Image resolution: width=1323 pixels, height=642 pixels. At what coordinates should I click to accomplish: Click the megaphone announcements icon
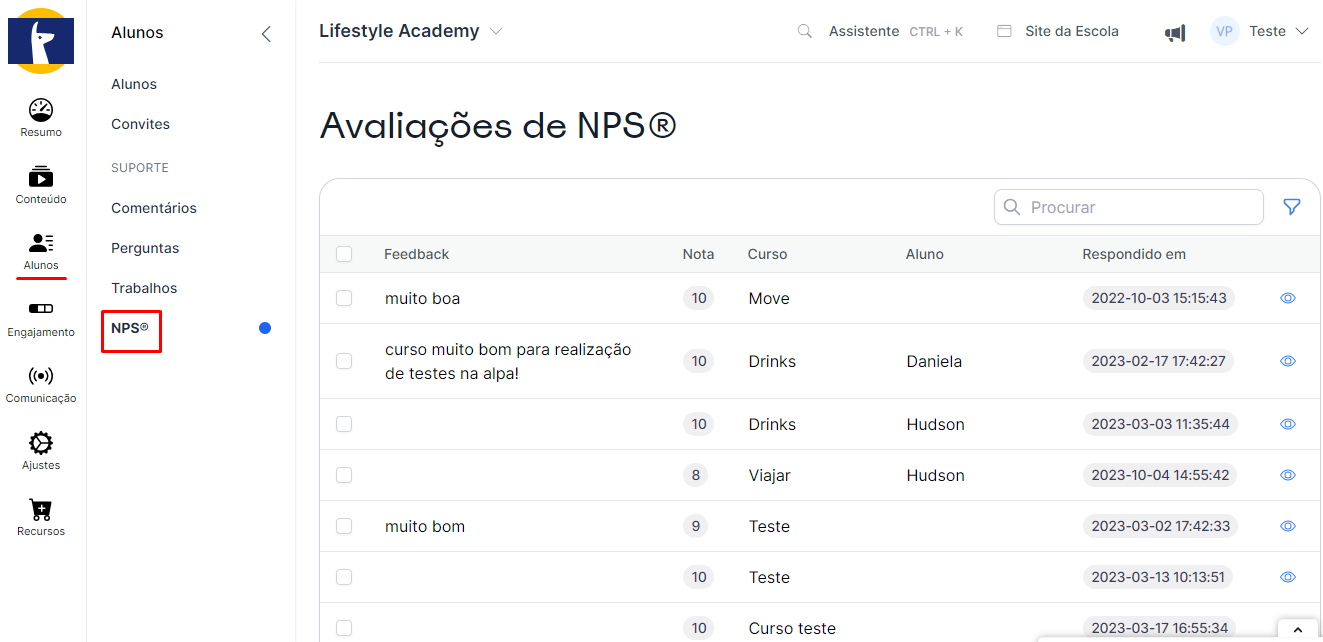pos(1175,32)
